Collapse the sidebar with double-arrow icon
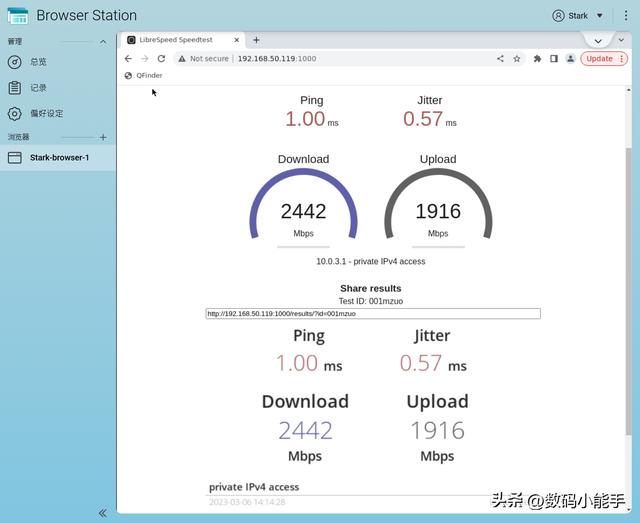 coord(102,513)
